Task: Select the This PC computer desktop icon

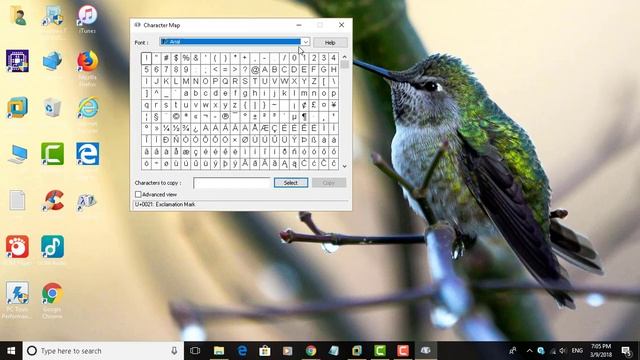Action: [17, 154]
